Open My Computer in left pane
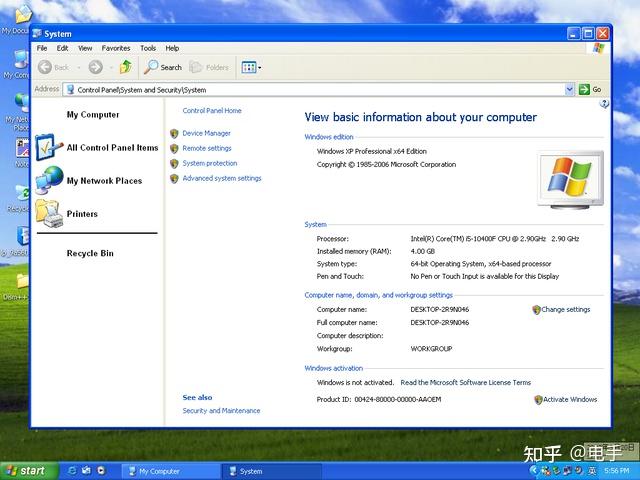The width and height of the screenshot is (640, 480). 93,115
